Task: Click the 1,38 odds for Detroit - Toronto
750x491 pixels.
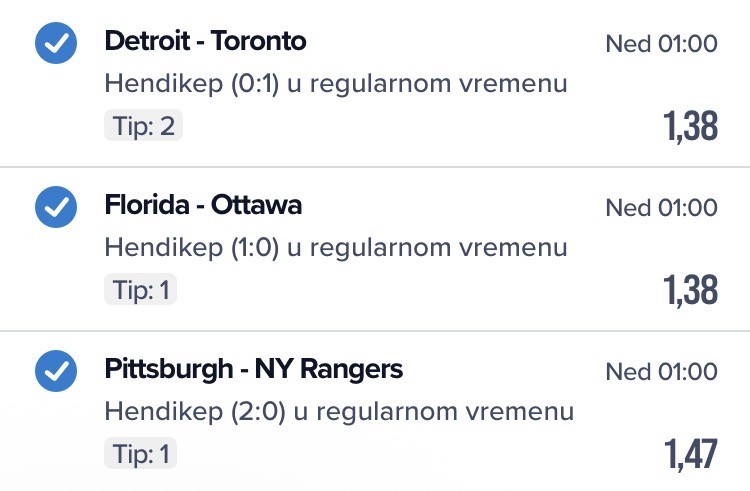Action: 690,126
